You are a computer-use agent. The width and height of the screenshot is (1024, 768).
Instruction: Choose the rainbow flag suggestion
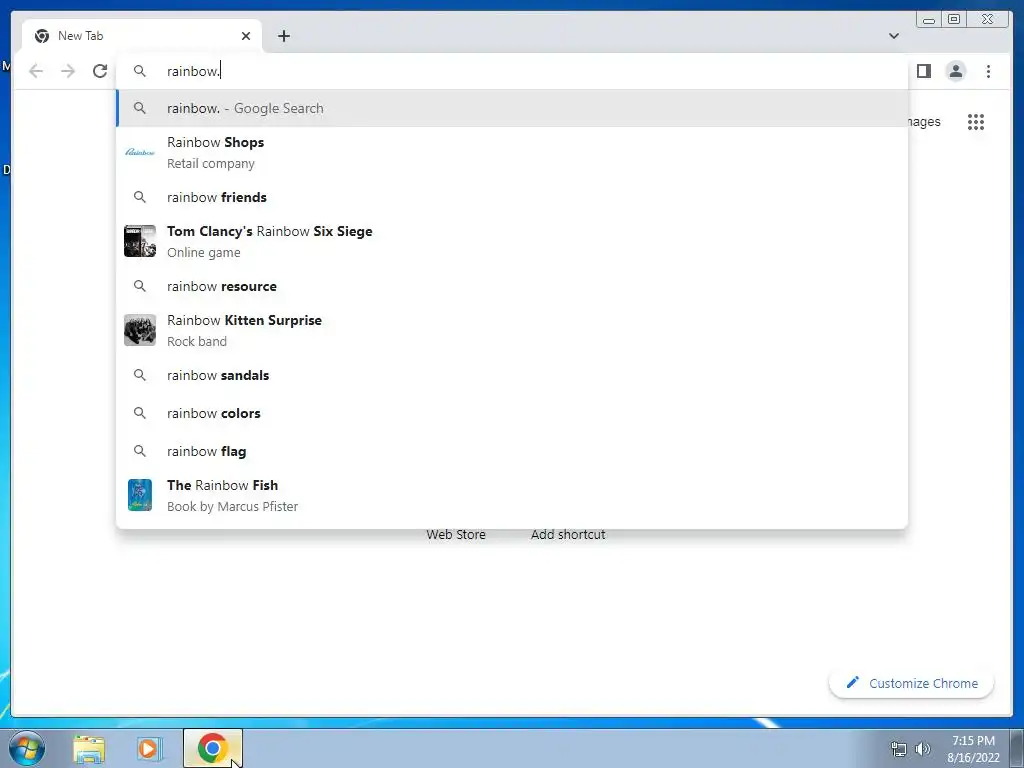(x=512, y=451)
